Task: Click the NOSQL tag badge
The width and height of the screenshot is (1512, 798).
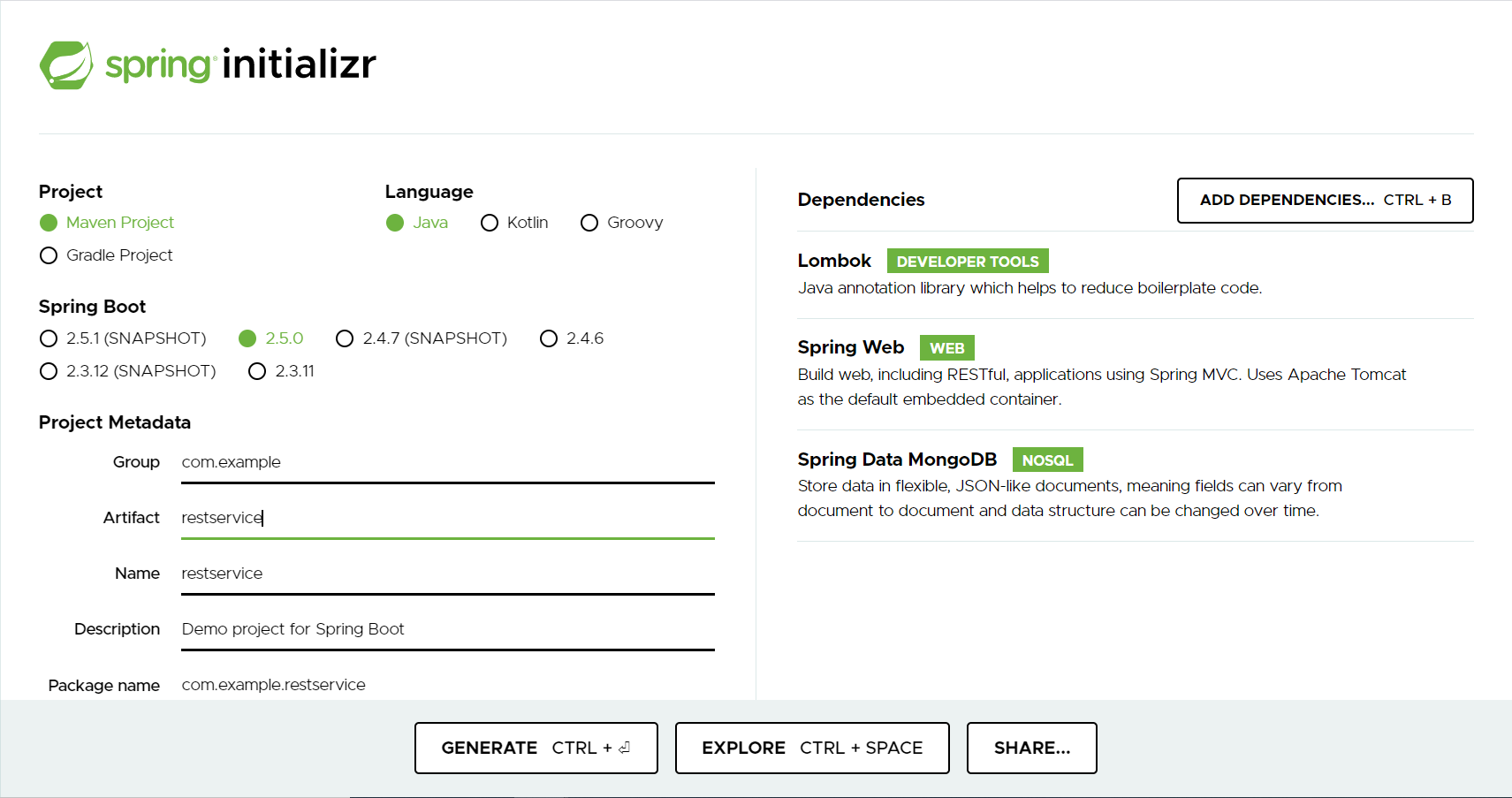Action: point(1047,460)
